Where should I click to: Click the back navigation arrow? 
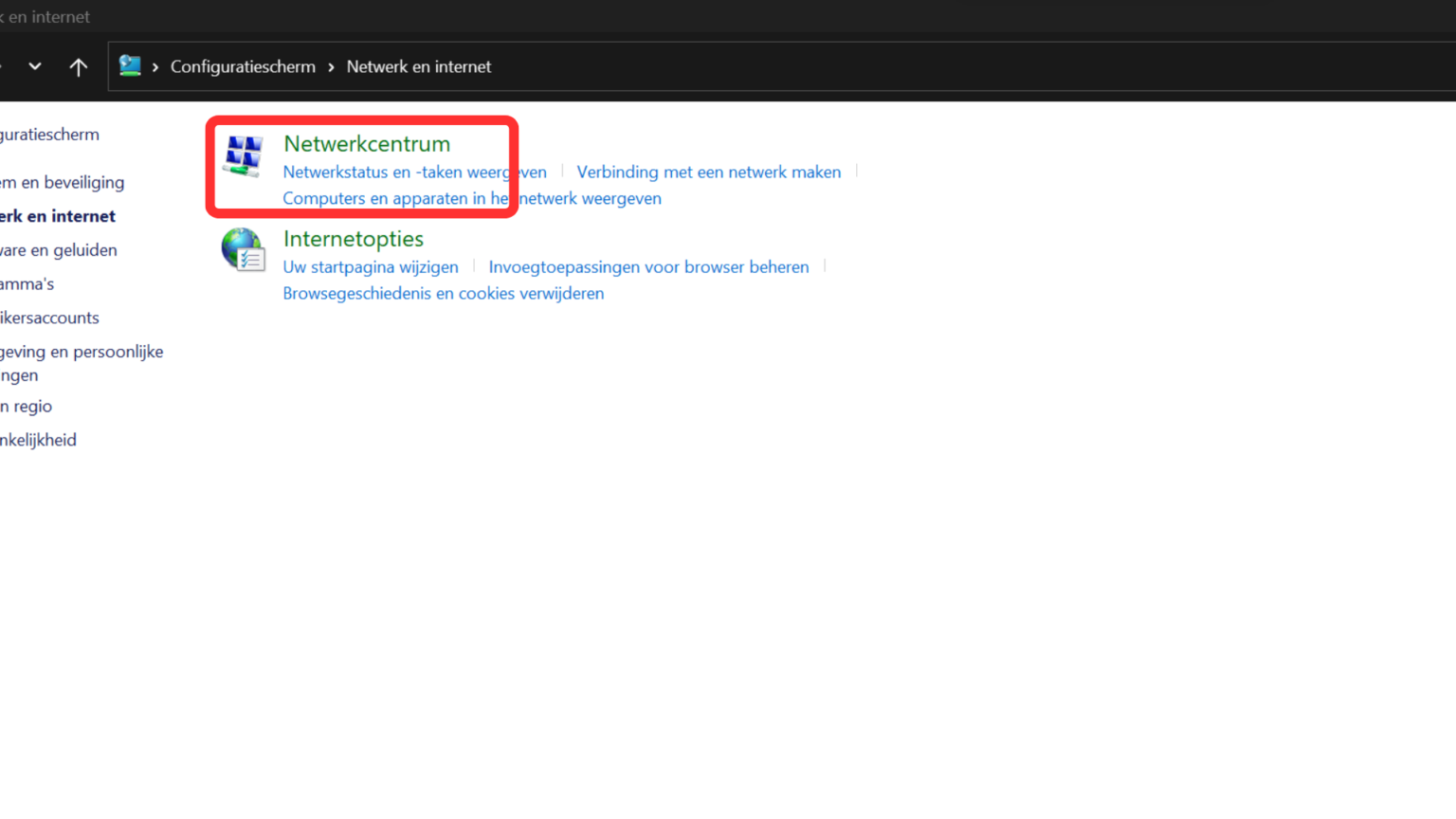[x=2, y=66]
